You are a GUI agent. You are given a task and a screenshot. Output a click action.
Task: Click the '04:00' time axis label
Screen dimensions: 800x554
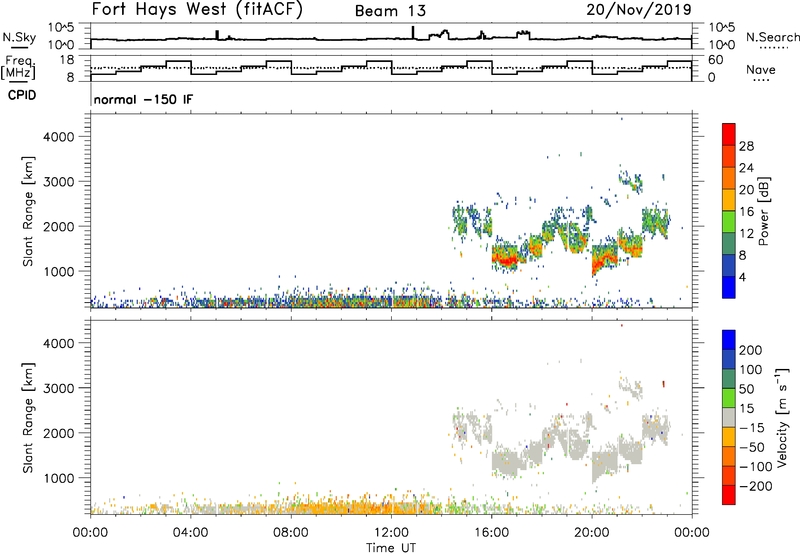coord(190,533)
